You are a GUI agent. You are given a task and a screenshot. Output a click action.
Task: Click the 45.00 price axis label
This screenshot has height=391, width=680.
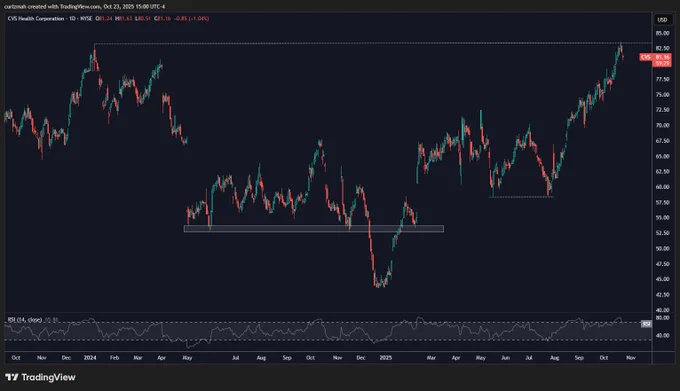[x=662, y=279]
